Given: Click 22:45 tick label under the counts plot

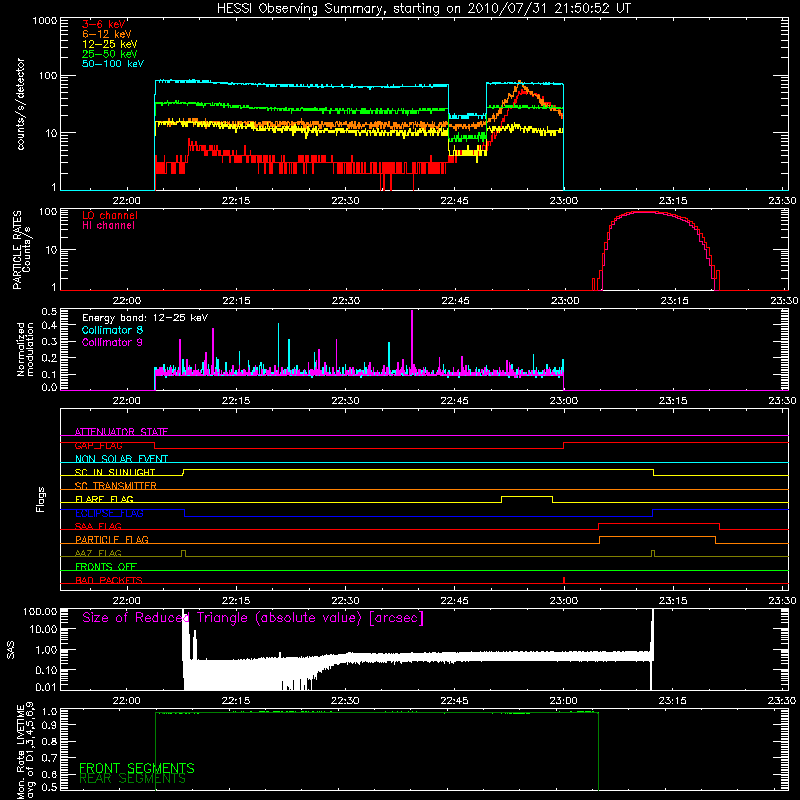Looking at the screenshot, I should (454, 201).
